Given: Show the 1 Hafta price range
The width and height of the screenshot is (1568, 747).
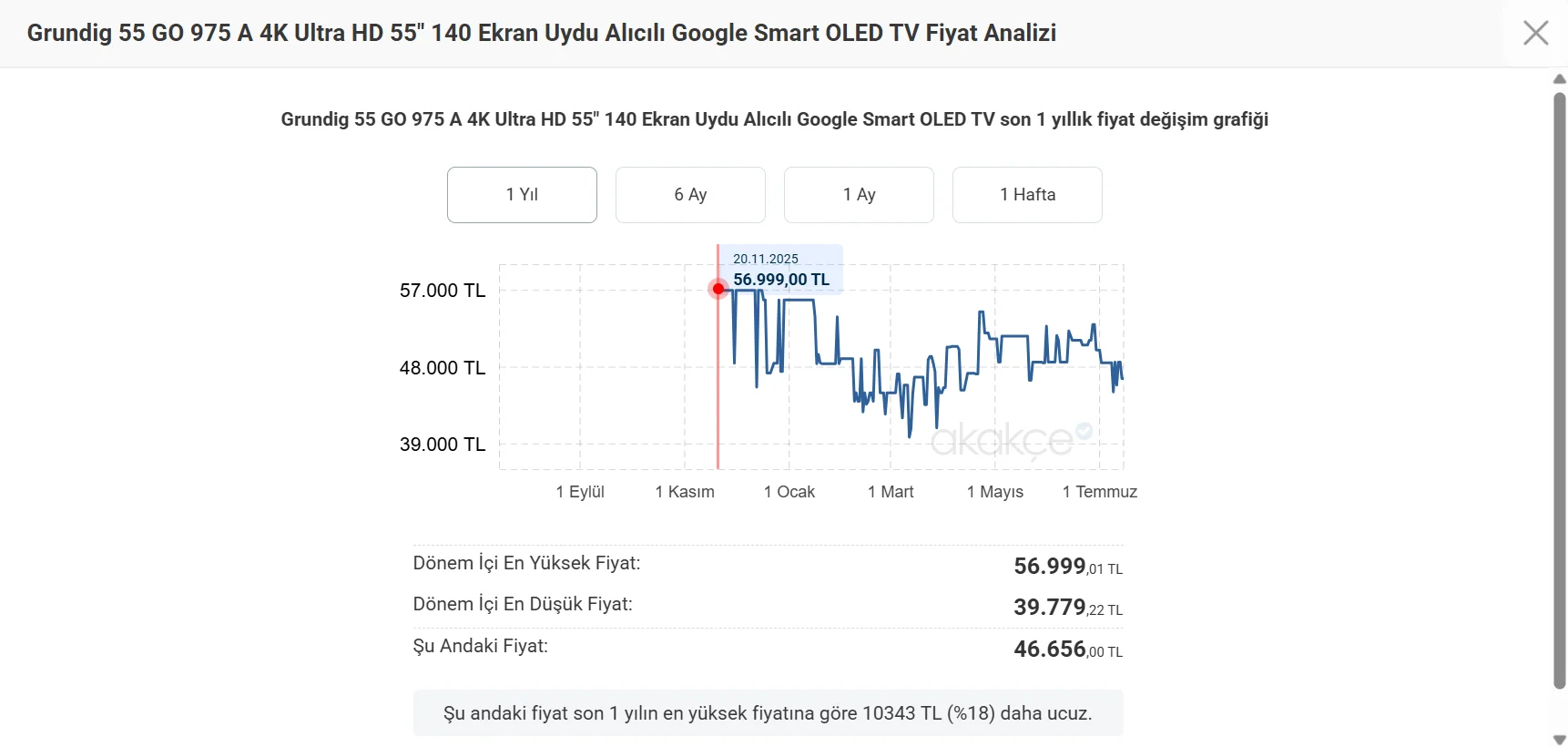Looking at the screenshot, I should click(x=1027, y=195).
